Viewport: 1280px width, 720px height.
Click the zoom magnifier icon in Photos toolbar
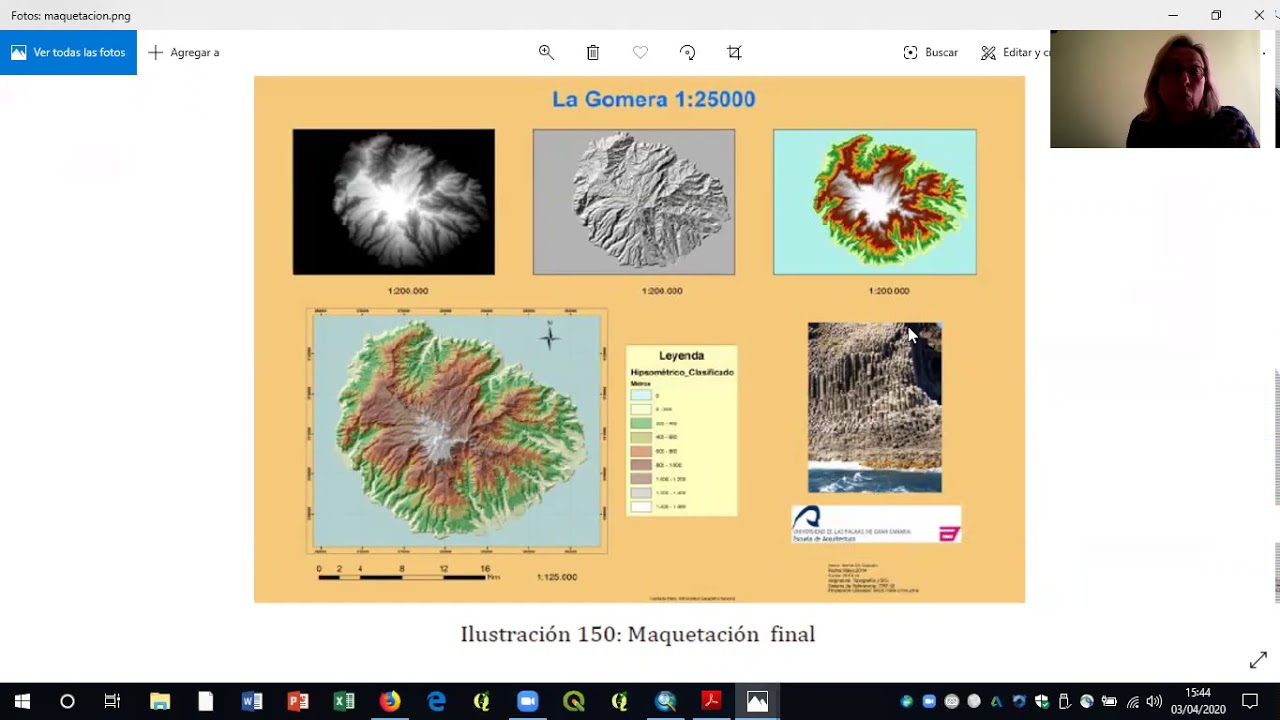coord(546,52)
